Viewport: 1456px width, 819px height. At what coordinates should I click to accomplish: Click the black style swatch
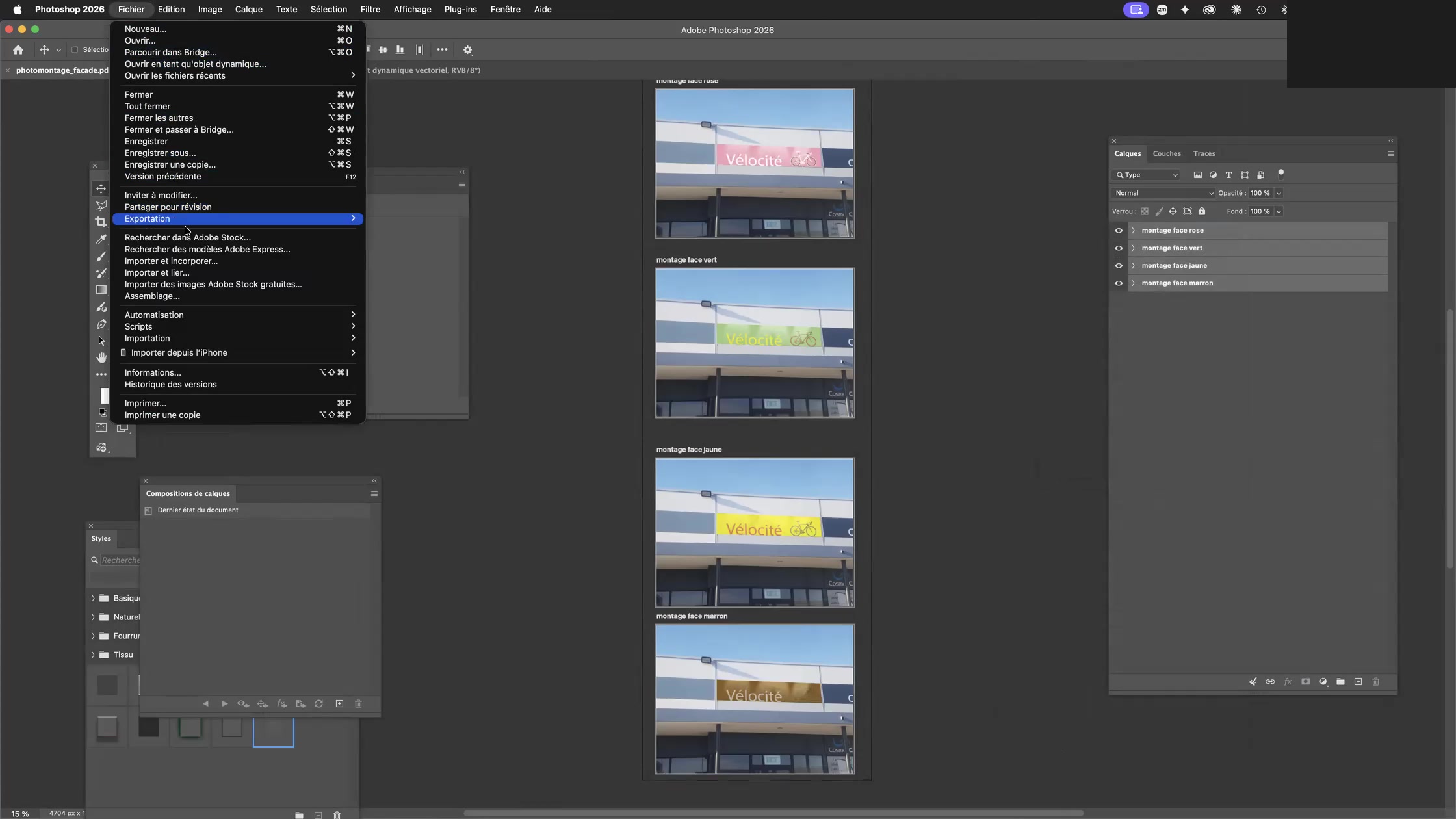(148, 727)
